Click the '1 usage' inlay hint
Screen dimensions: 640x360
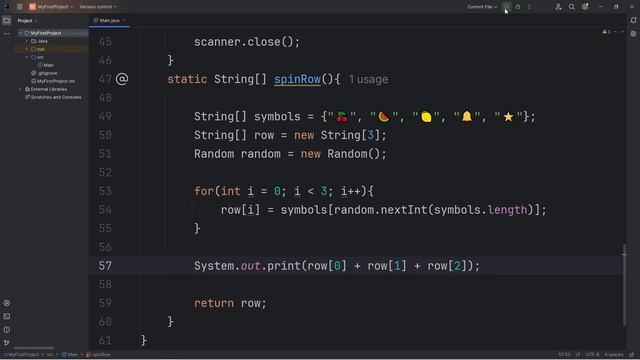click(x=368, y=79)
